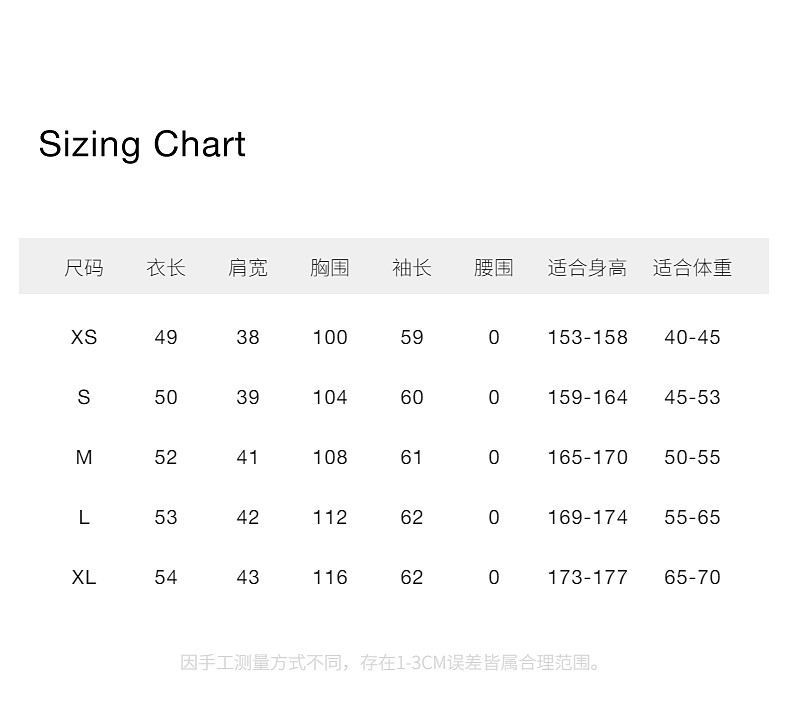Select the 腰围 column header

pos(494,268)
